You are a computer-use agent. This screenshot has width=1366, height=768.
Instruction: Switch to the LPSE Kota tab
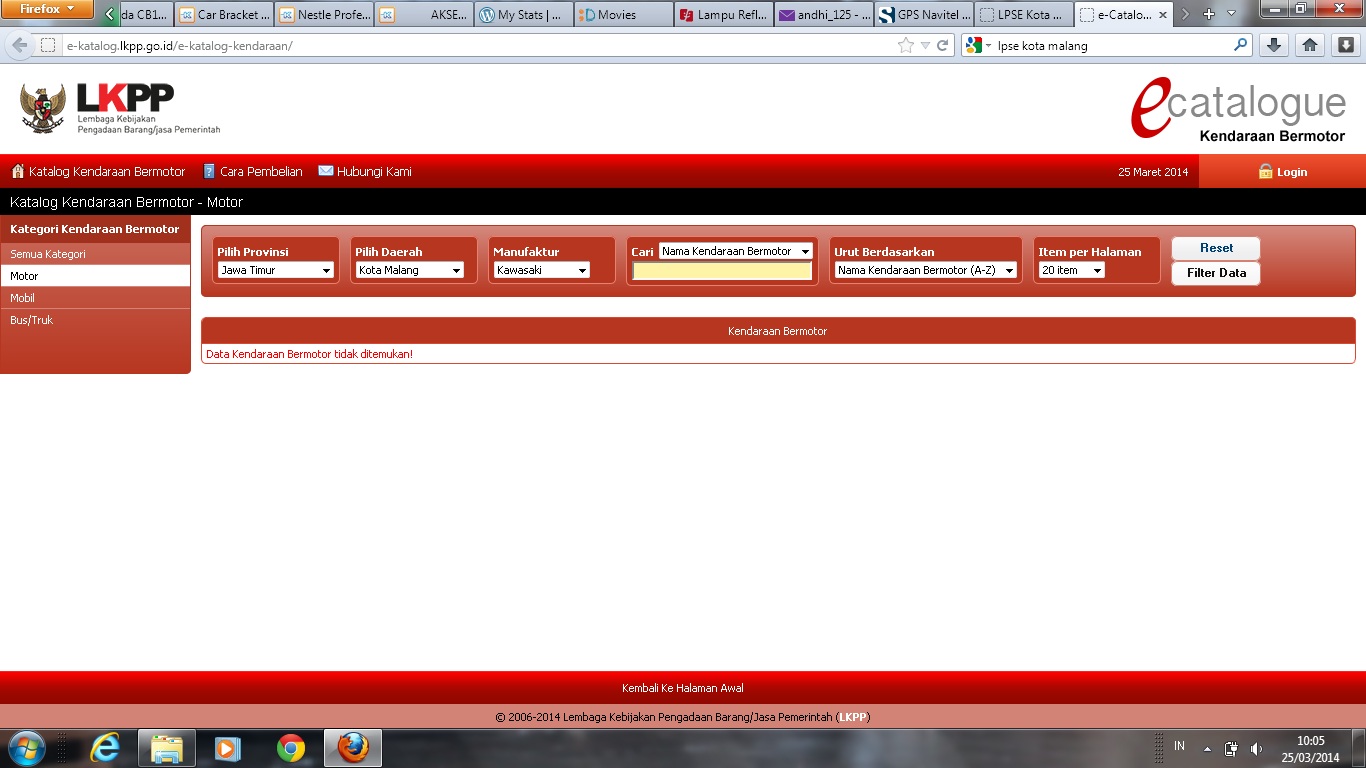(1023, 15)
